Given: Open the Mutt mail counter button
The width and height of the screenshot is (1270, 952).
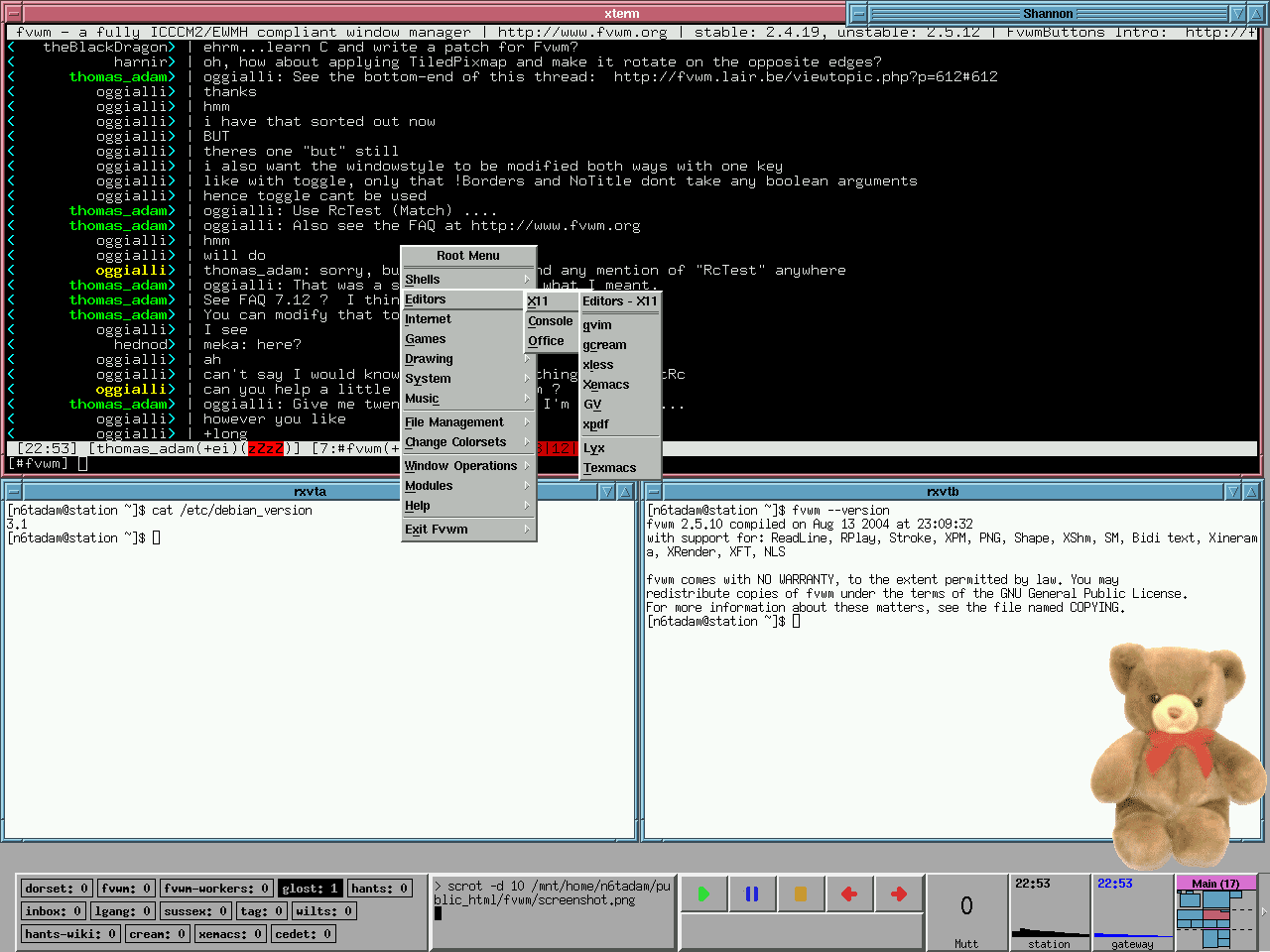Looking at the screenshot, I should [x=966, y=912].
